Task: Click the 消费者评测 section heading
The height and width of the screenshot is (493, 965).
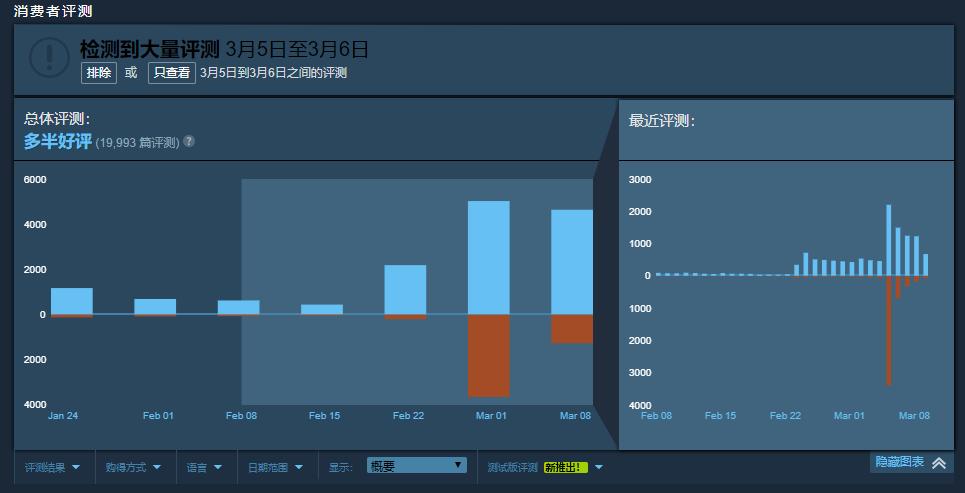Action: pos(52,11)
